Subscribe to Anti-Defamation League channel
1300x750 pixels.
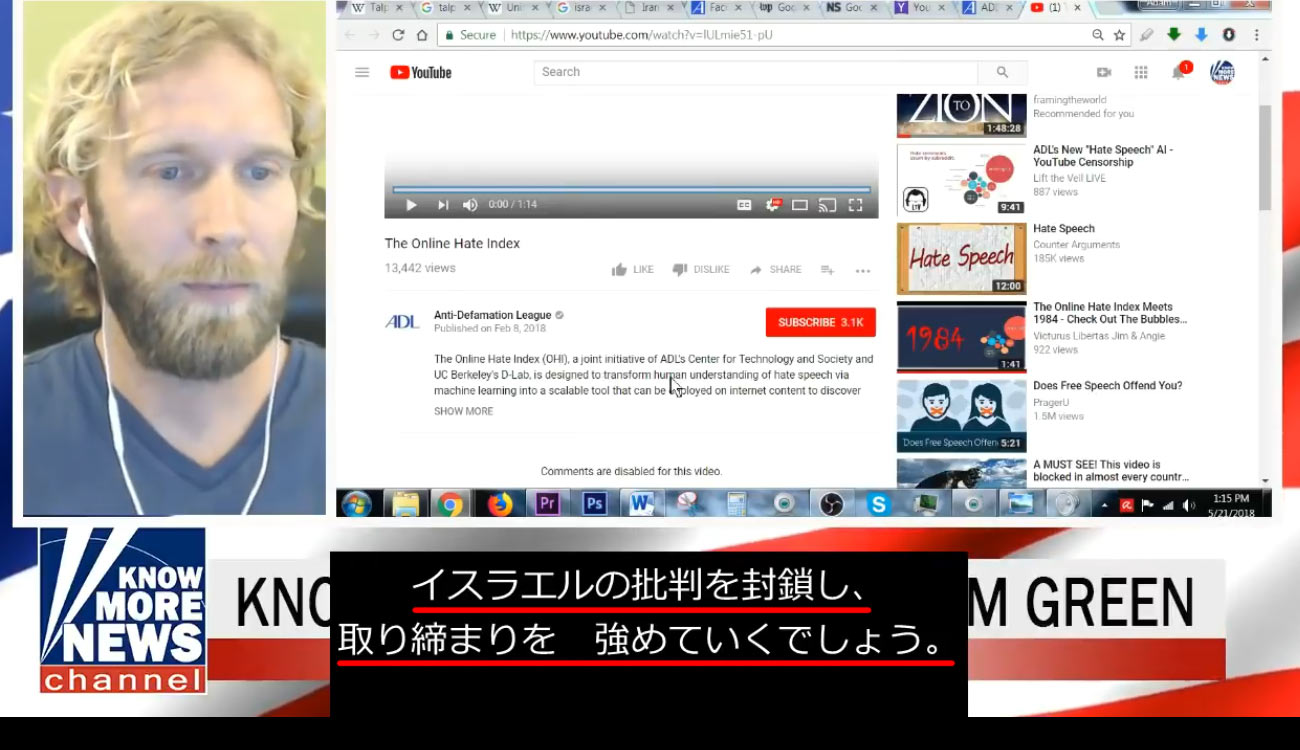tap(820, 322)
